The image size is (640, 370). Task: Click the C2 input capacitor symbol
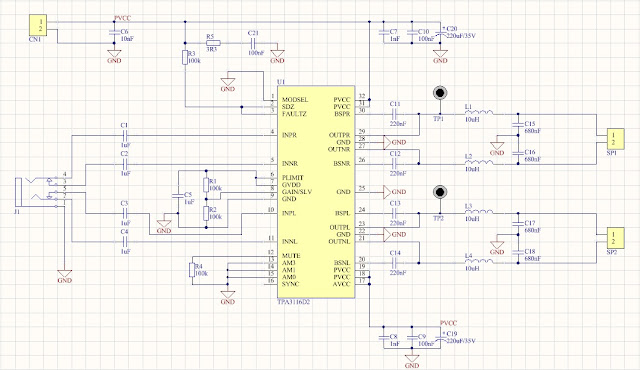tap(125, 164)
